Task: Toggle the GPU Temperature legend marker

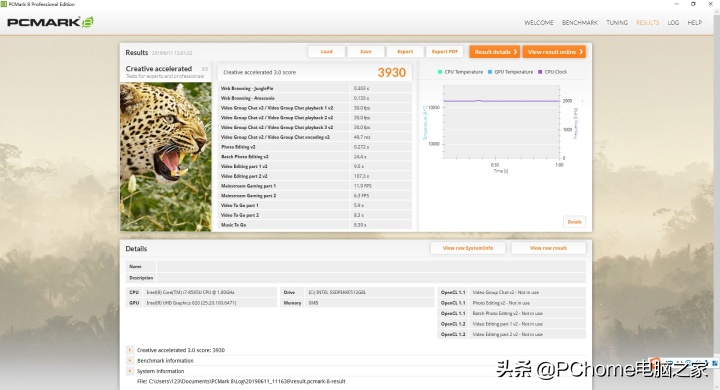Action: pyautogui.click(x=490, y=72)
